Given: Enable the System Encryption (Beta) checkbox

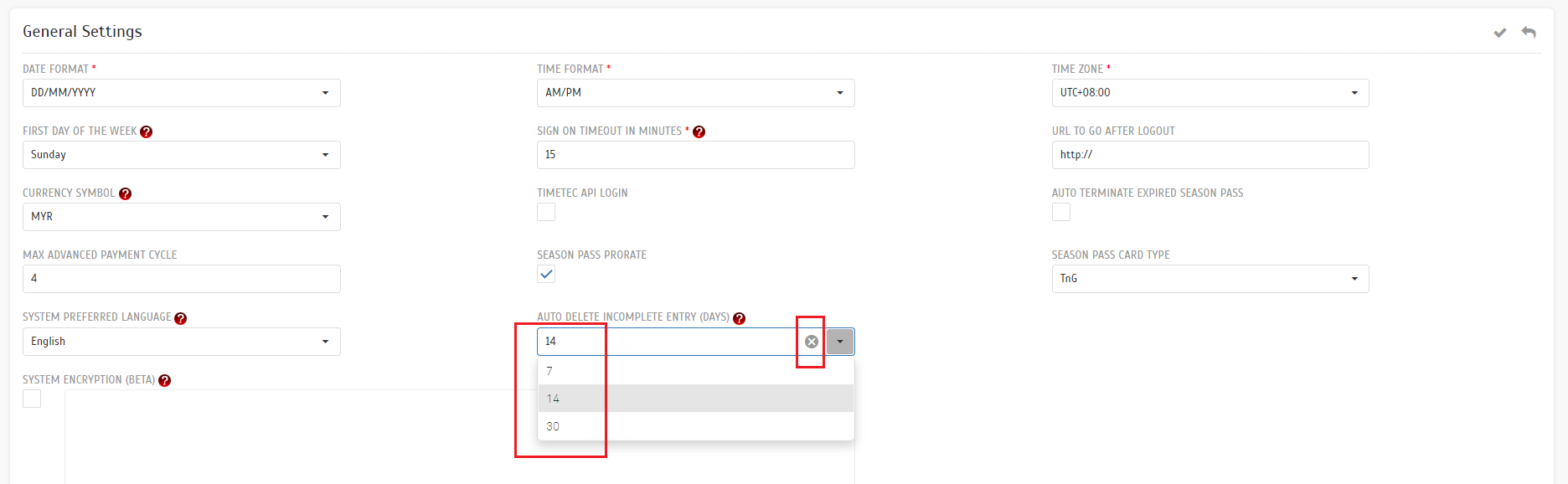Looking at the screenshot, I should (x=32, y=399).
